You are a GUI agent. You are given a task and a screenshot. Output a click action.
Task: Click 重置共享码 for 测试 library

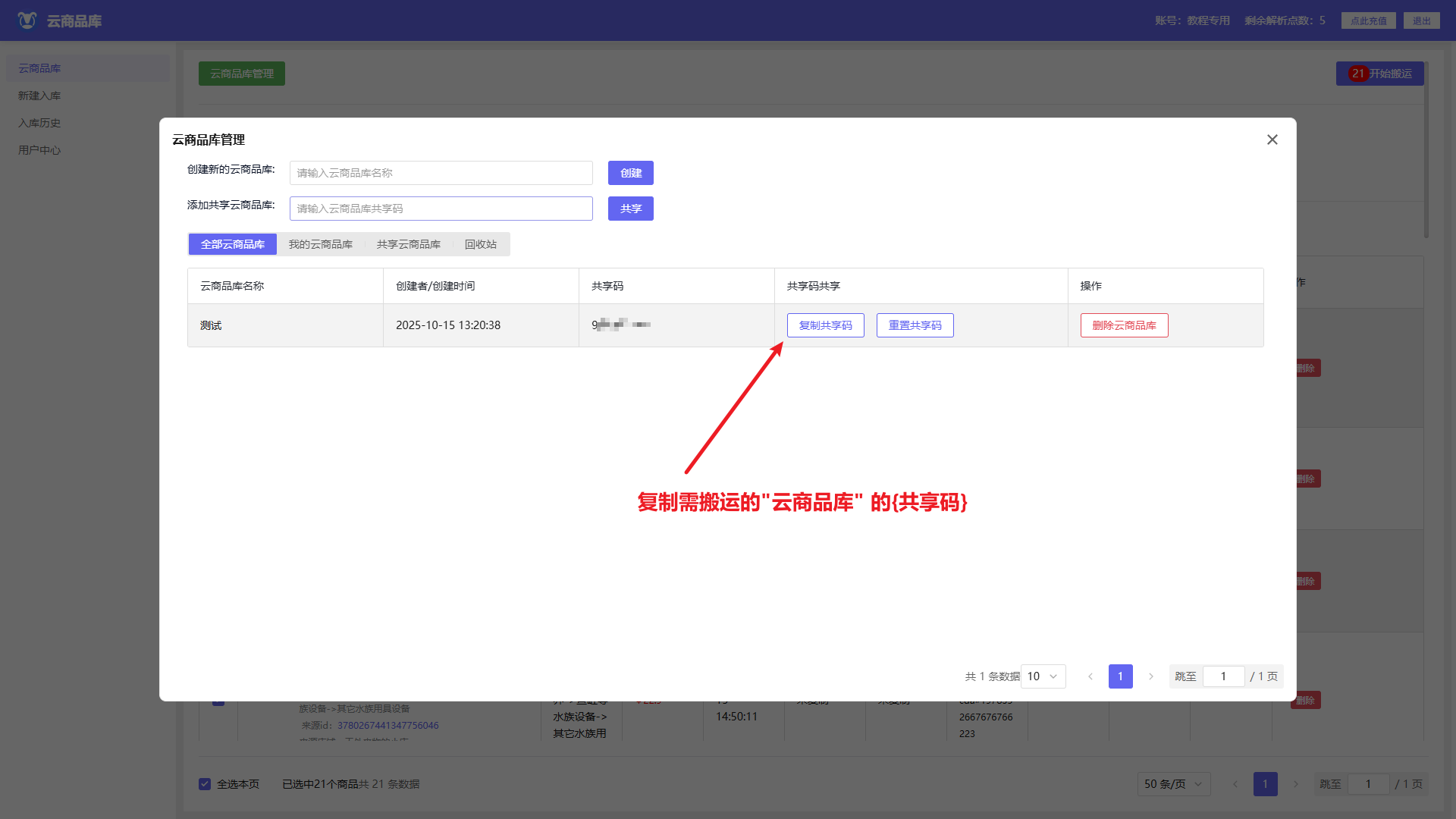click(x=915, y=325)
